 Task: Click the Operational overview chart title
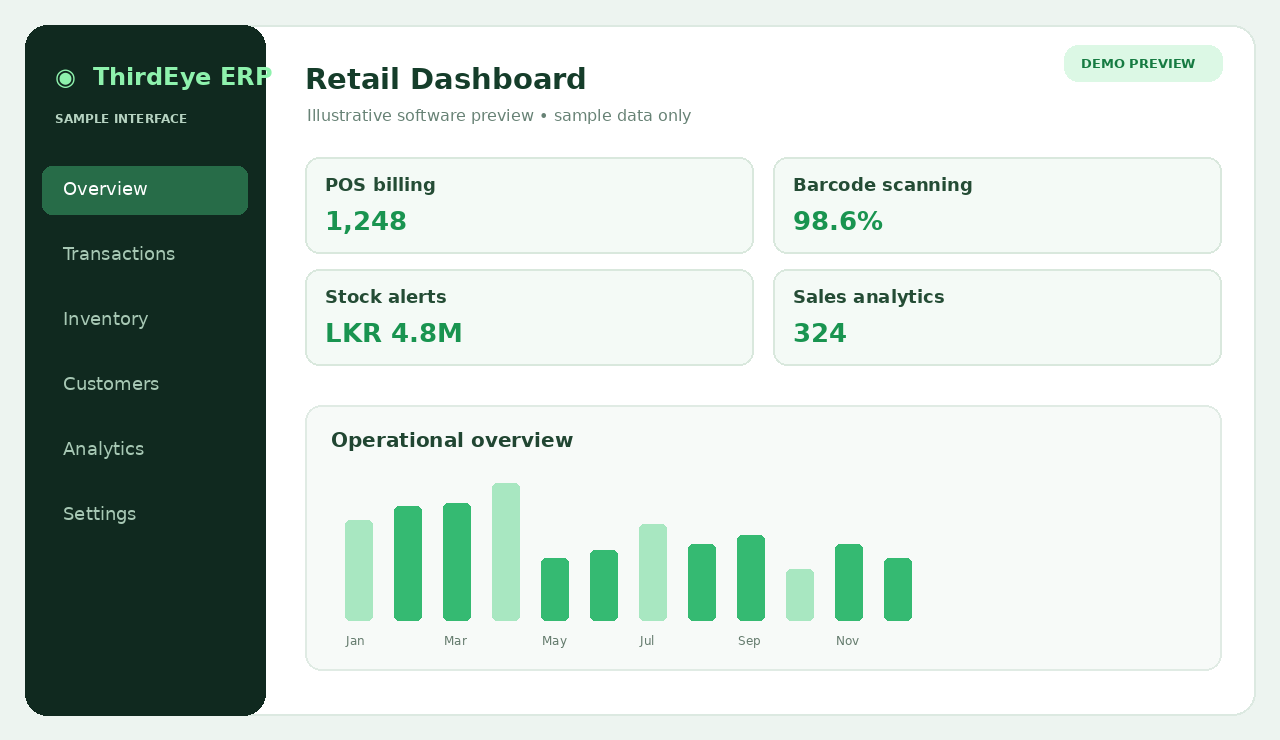pos(452,440)
